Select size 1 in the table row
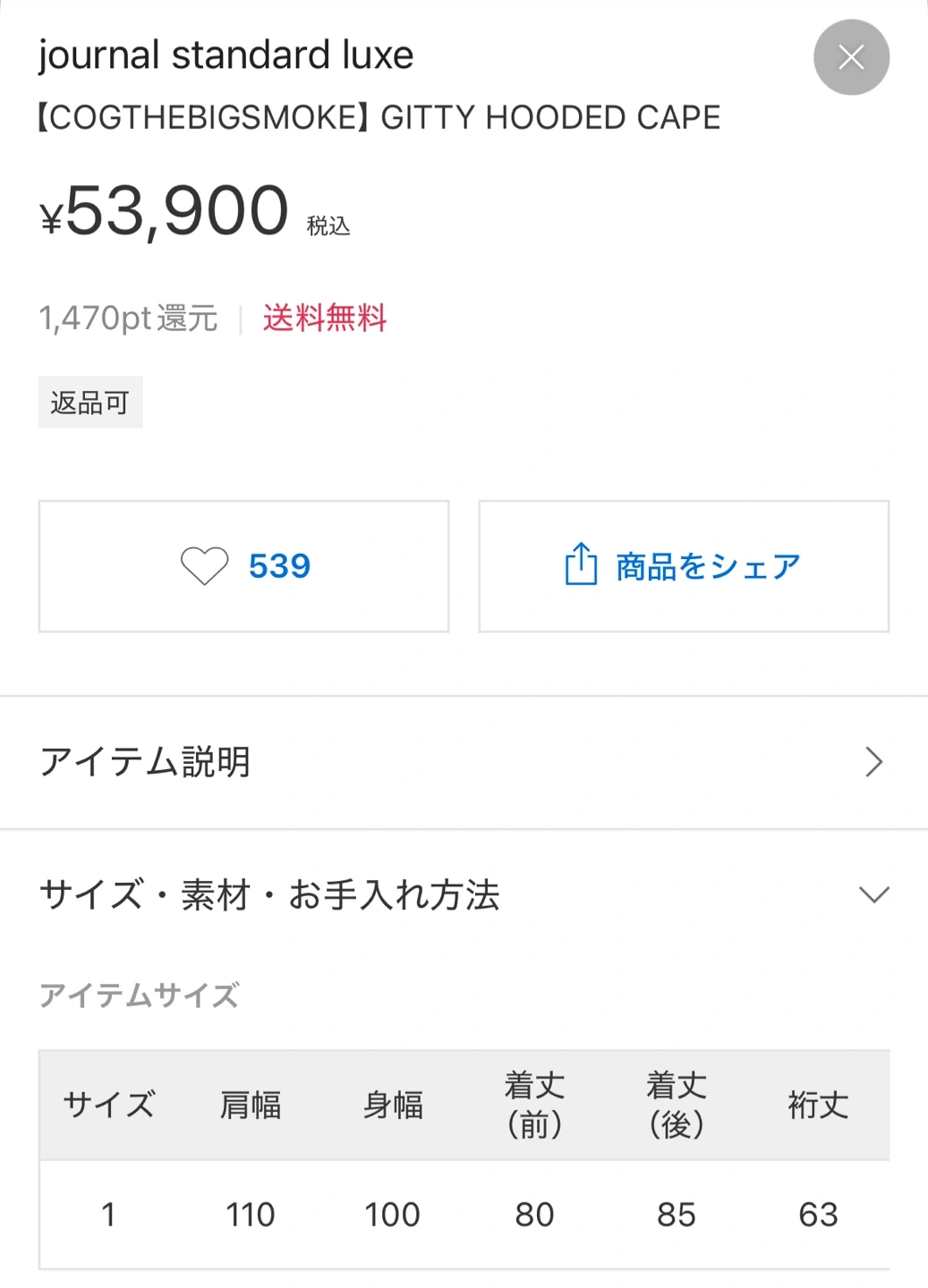The width and height of the screenshot is (928, 1288). coord(108,1215)
